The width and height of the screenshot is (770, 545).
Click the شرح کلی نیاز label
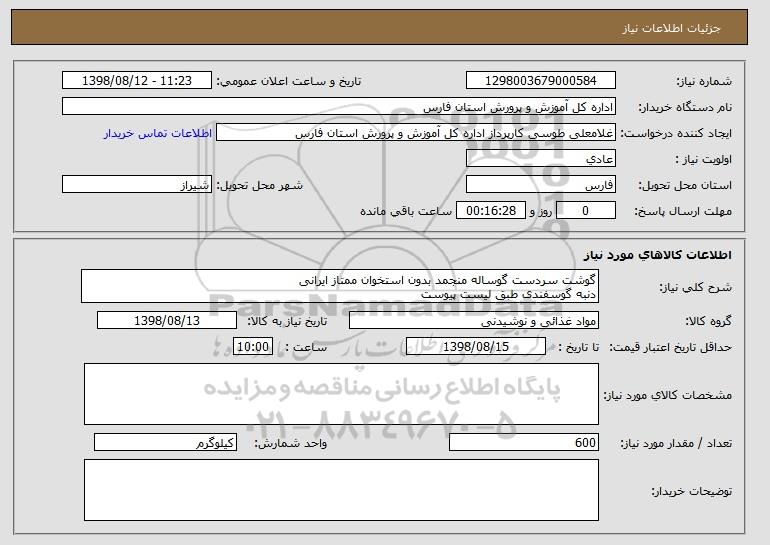coord(695,287)
